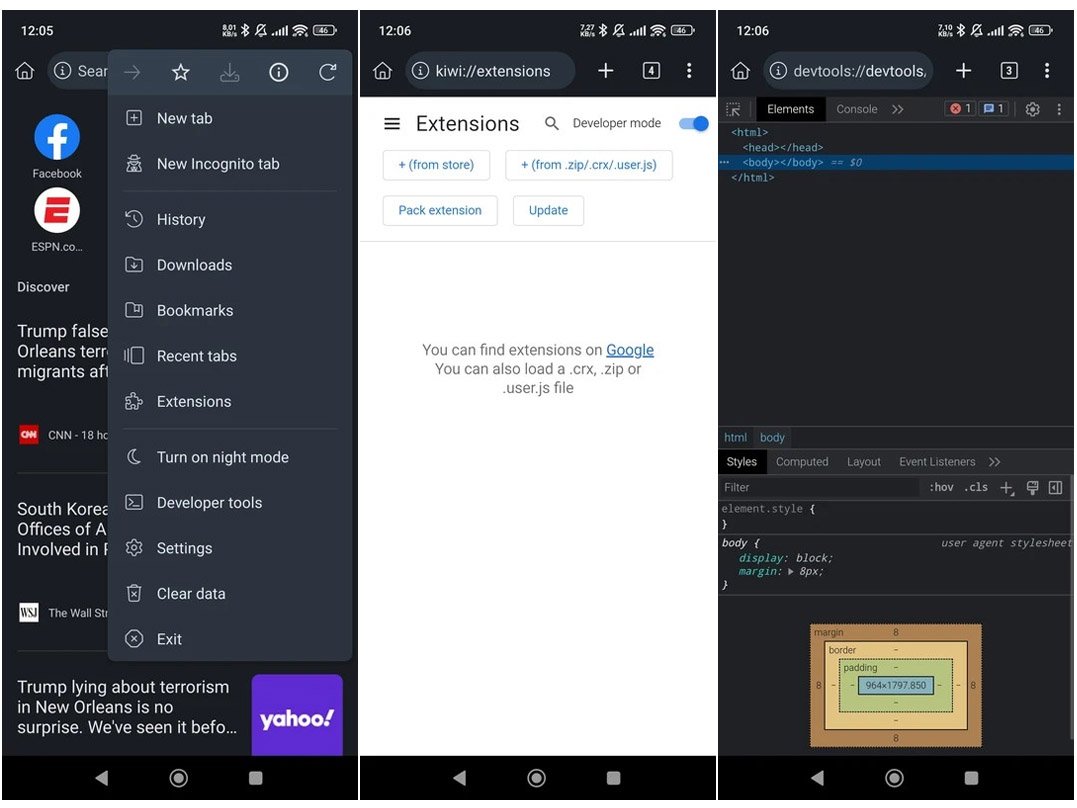Click the Pack extension button

pos(439,210)
